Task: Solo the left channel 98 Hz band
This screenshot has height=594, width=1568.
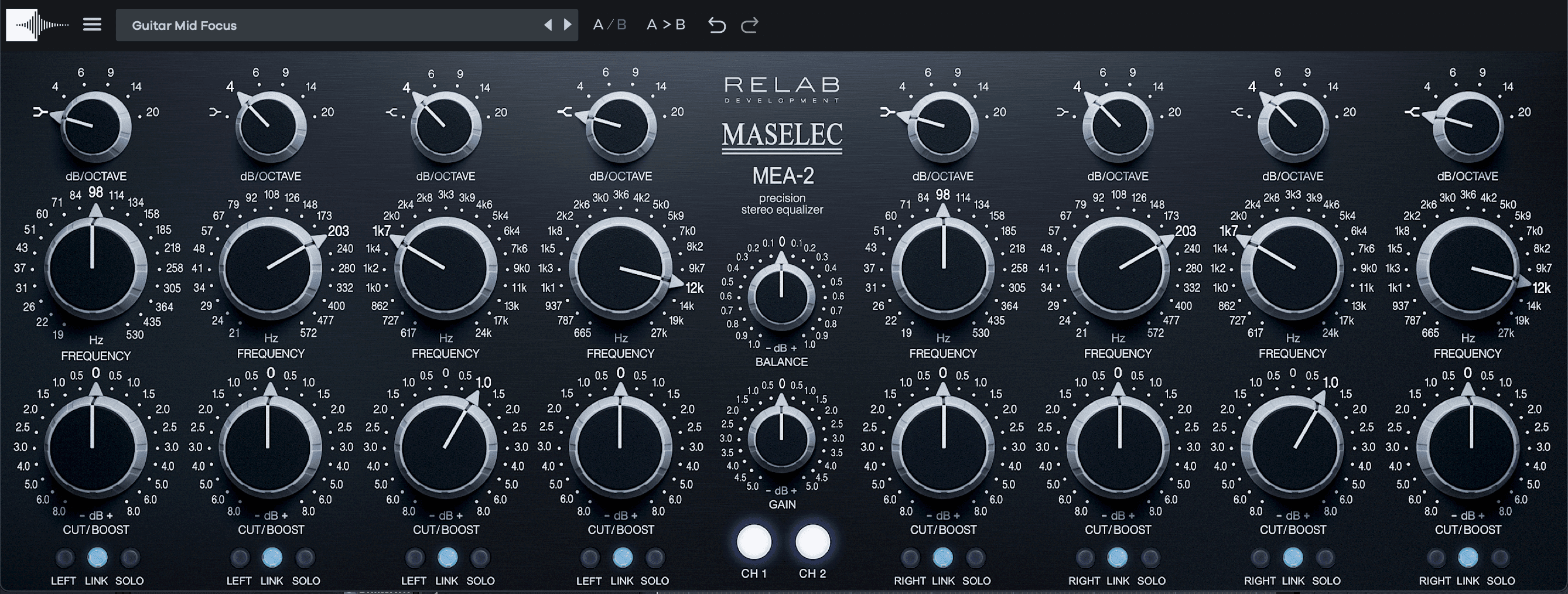Action: coord(130,558)
